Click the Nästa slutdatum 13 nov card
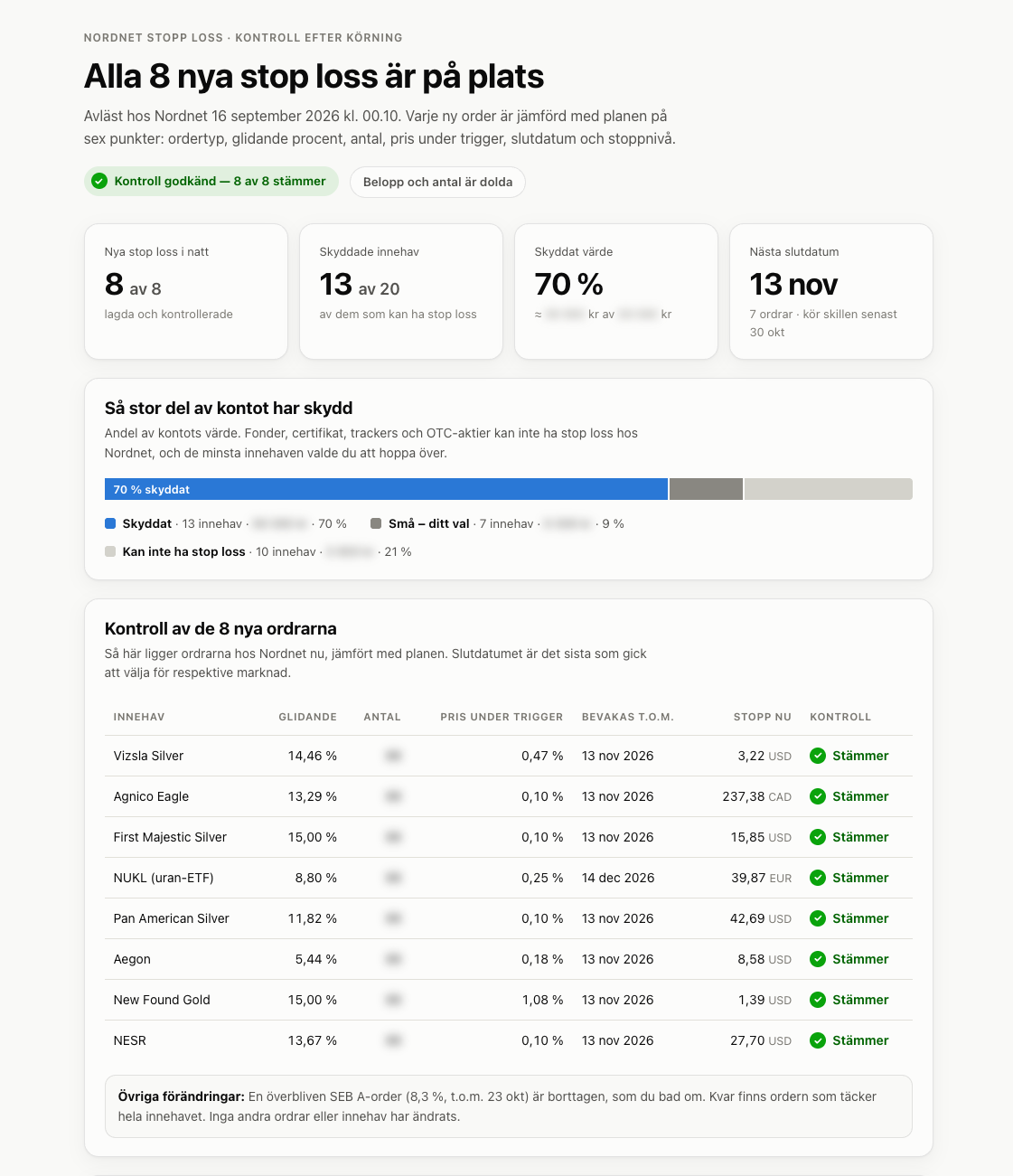This screenshot has height=1176, width=1013. (x=831, y=291)
